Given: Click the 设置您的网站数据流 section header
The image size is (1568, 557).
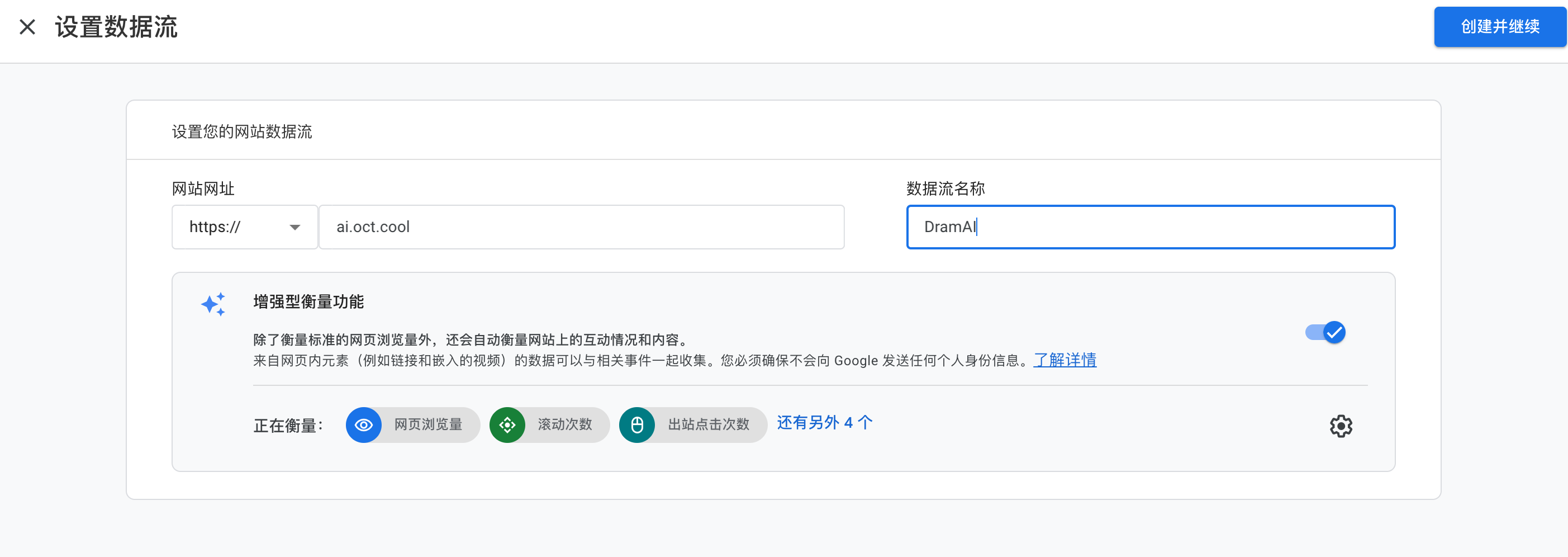Looking at the screenshot, I should 241,131.
